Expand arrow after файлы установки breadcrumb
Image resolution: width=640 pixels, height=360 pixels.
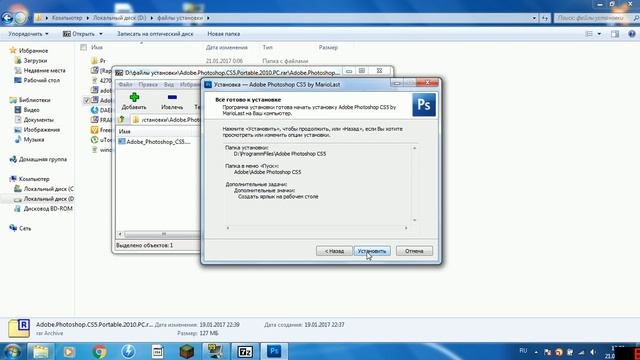208,18
